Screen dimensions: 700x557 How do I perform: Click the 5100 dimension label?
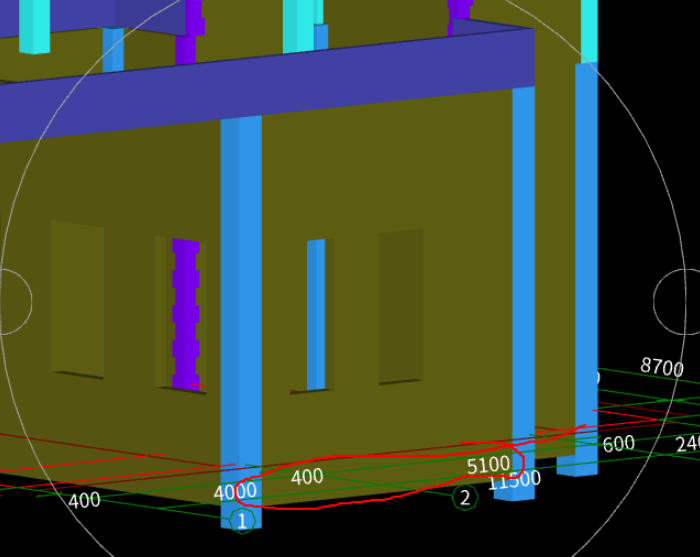(x=488, y=465)
